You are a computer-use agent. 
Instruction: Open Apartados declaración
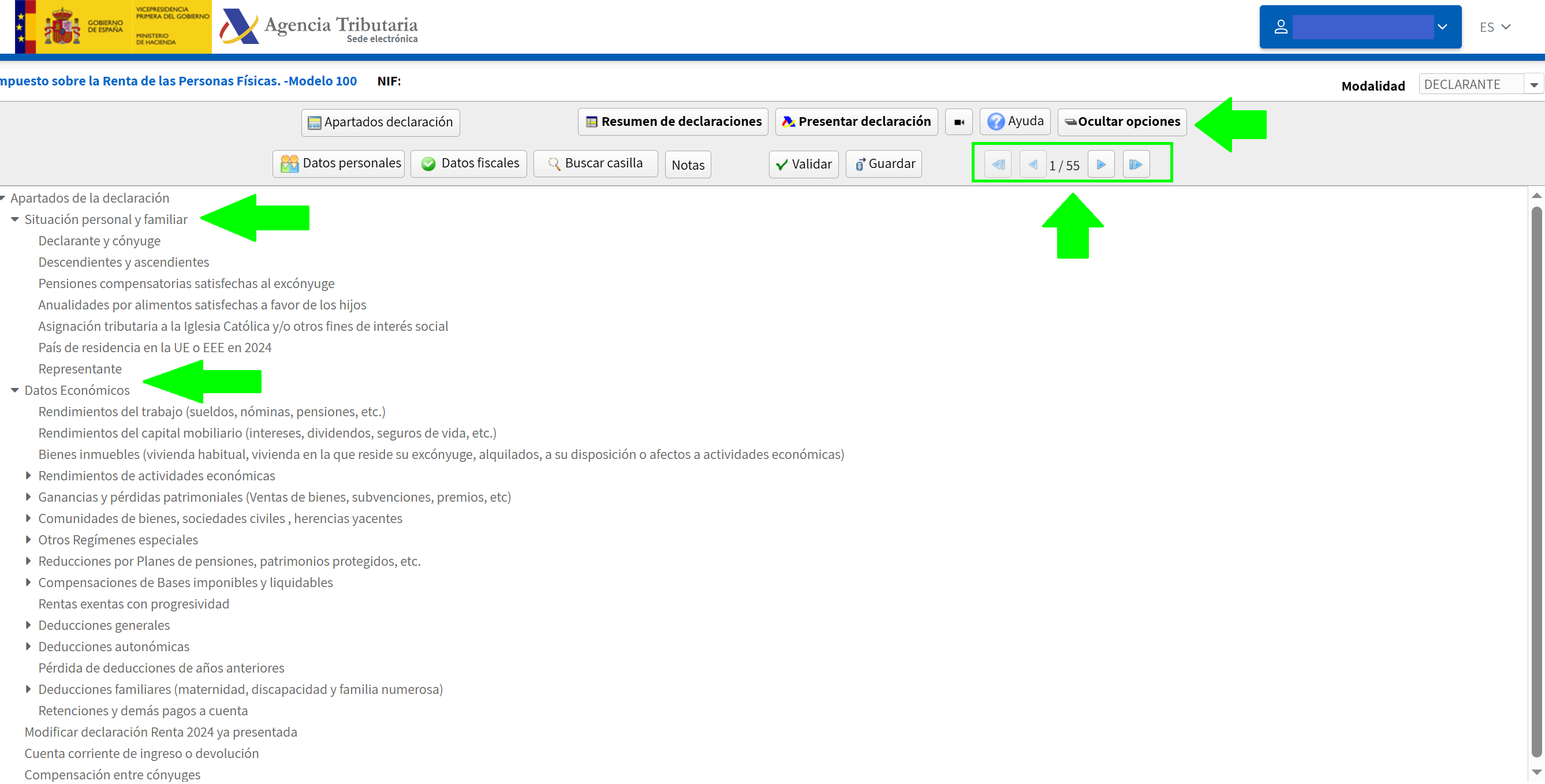pyautogui.click(x=380, y=122)
